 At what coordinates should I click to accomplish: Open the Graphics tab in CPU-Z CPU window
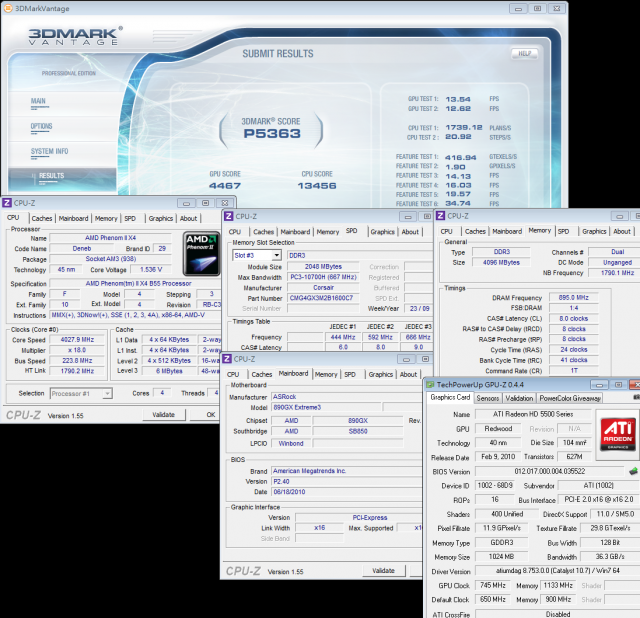click(161, 218)
